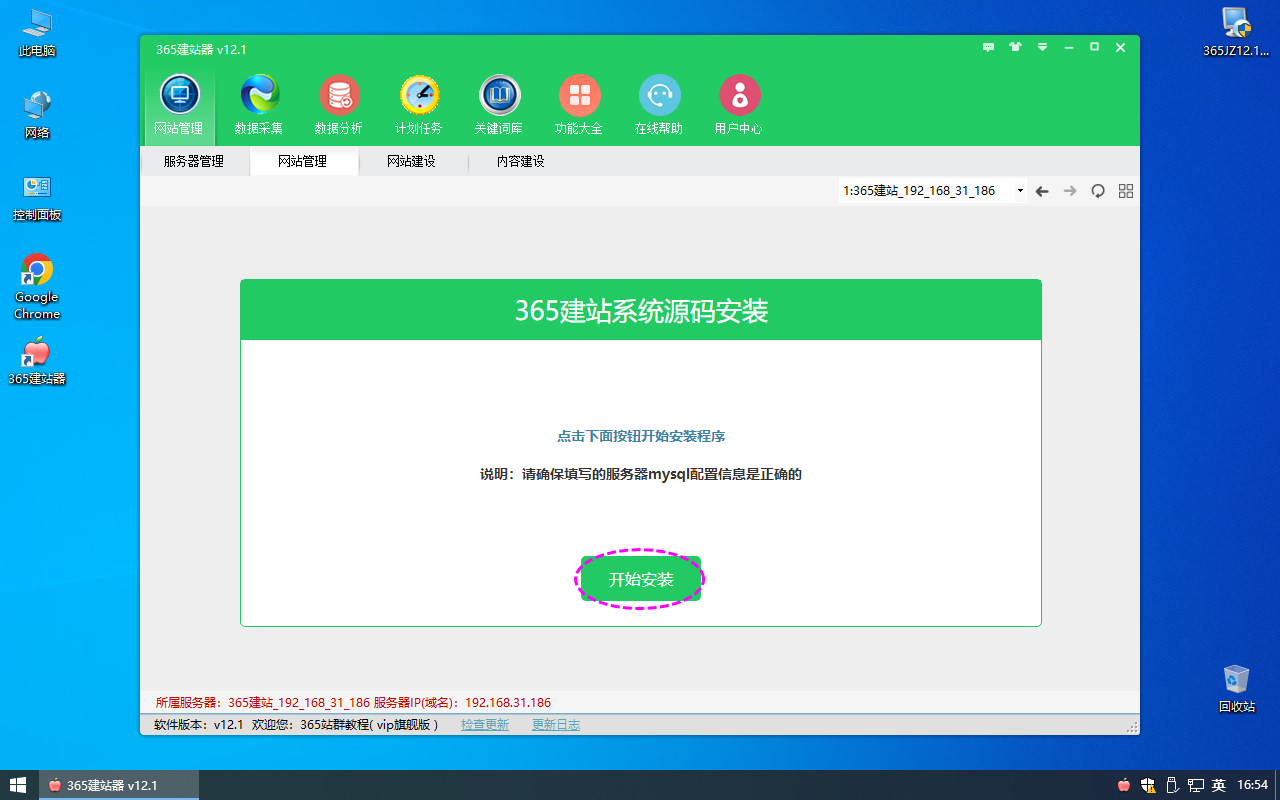Click the 检查更新 link

pyautogui.click(x=485, y=725)
